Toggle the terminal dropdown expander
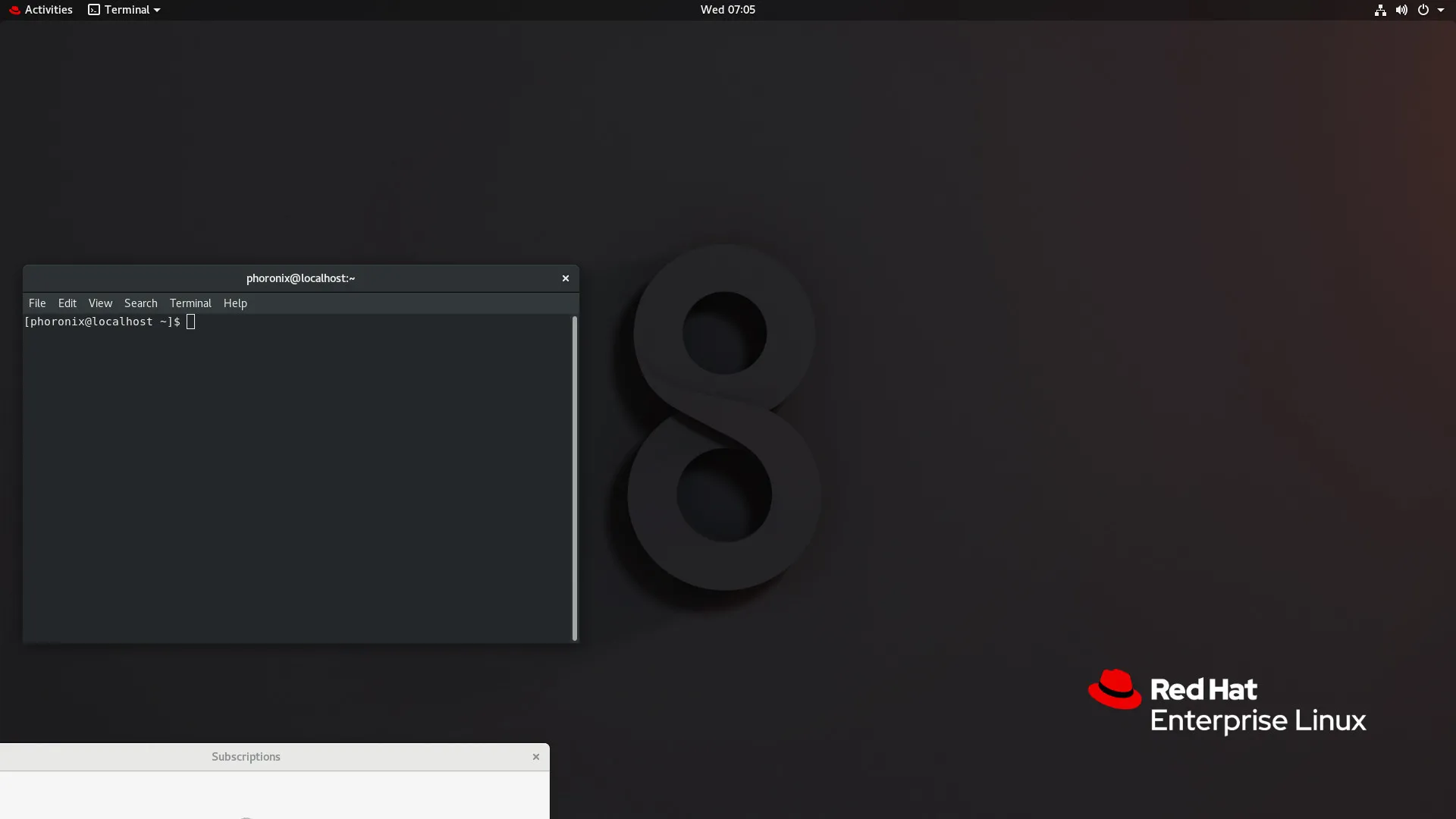This screenshot has width=1456, height=819. (157, 9)
